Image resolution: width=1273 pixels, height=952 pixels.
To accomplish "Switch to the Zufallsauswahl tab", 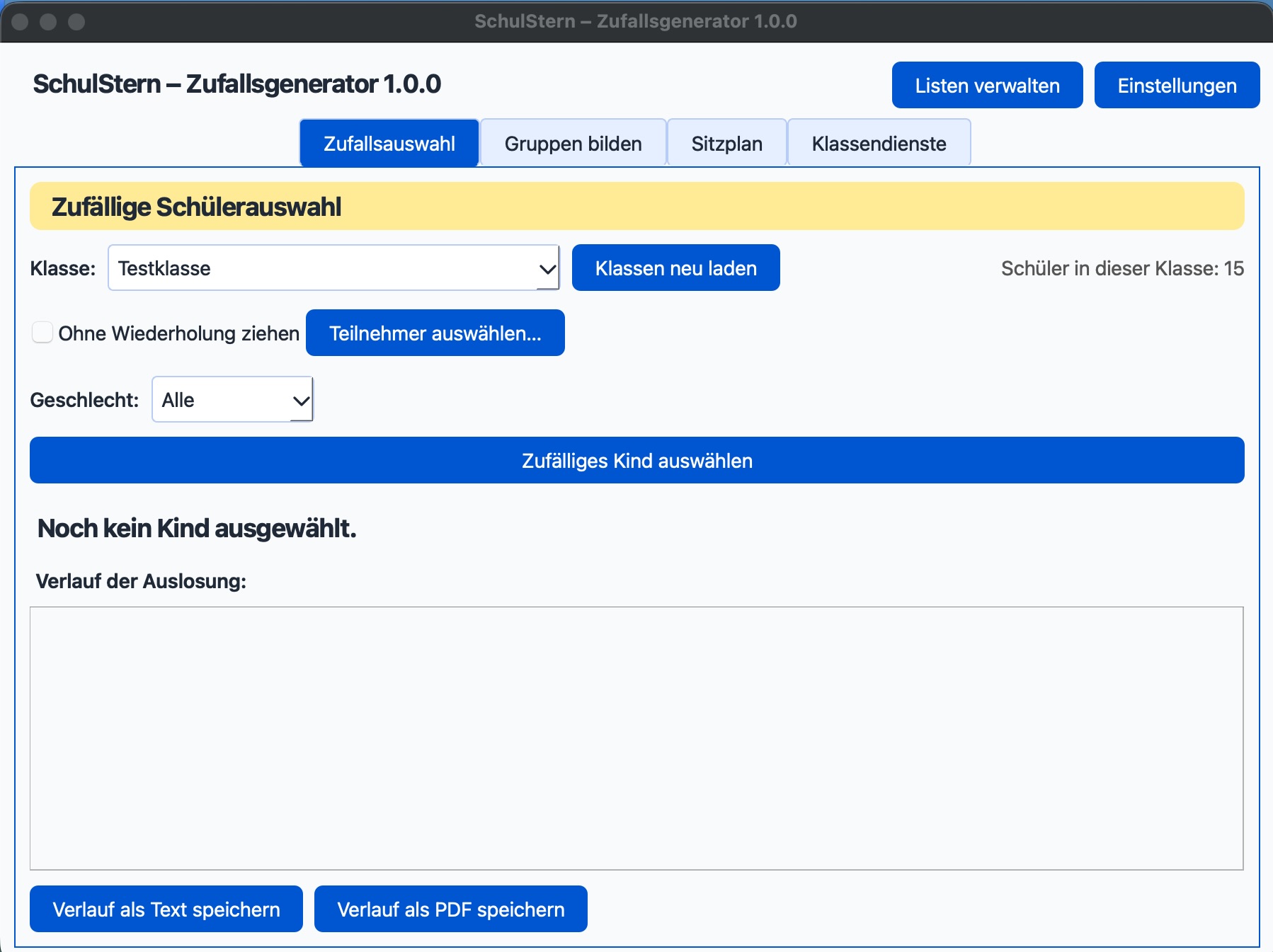I will 389,143.
